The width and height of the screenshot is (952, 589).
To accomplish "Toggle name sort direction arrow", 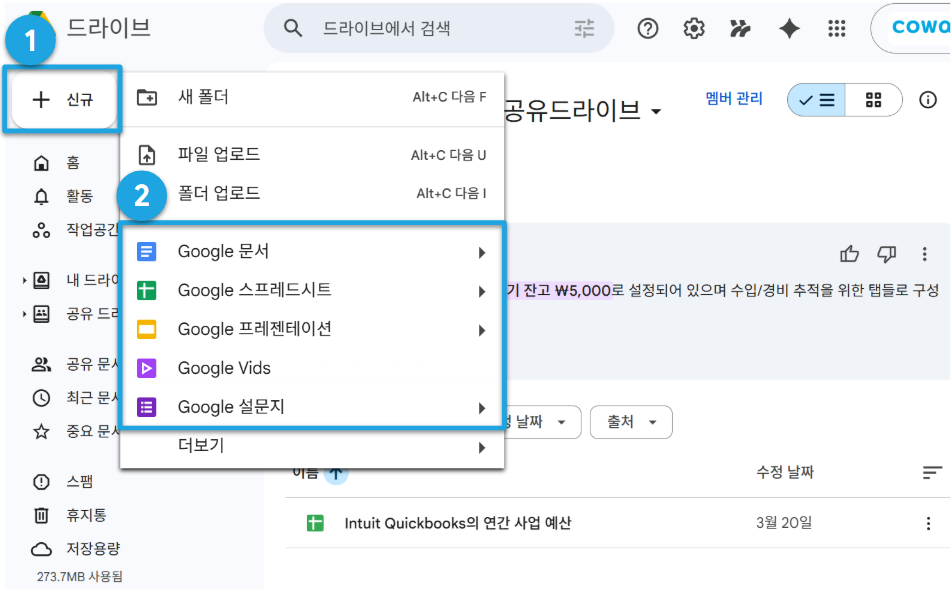I will click(x=336, y=474).
